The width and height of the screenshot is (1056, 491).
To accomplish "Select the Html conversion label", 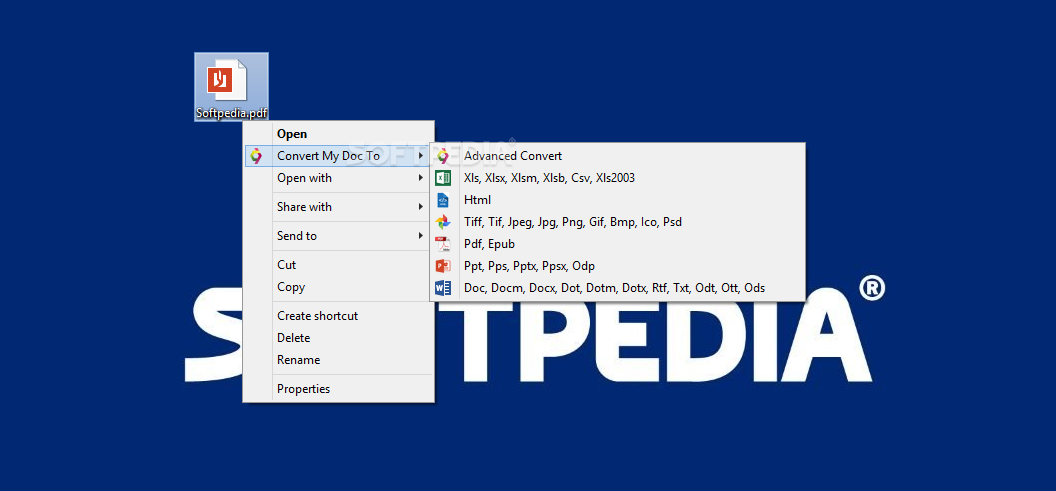I will (x=477, y=200).
